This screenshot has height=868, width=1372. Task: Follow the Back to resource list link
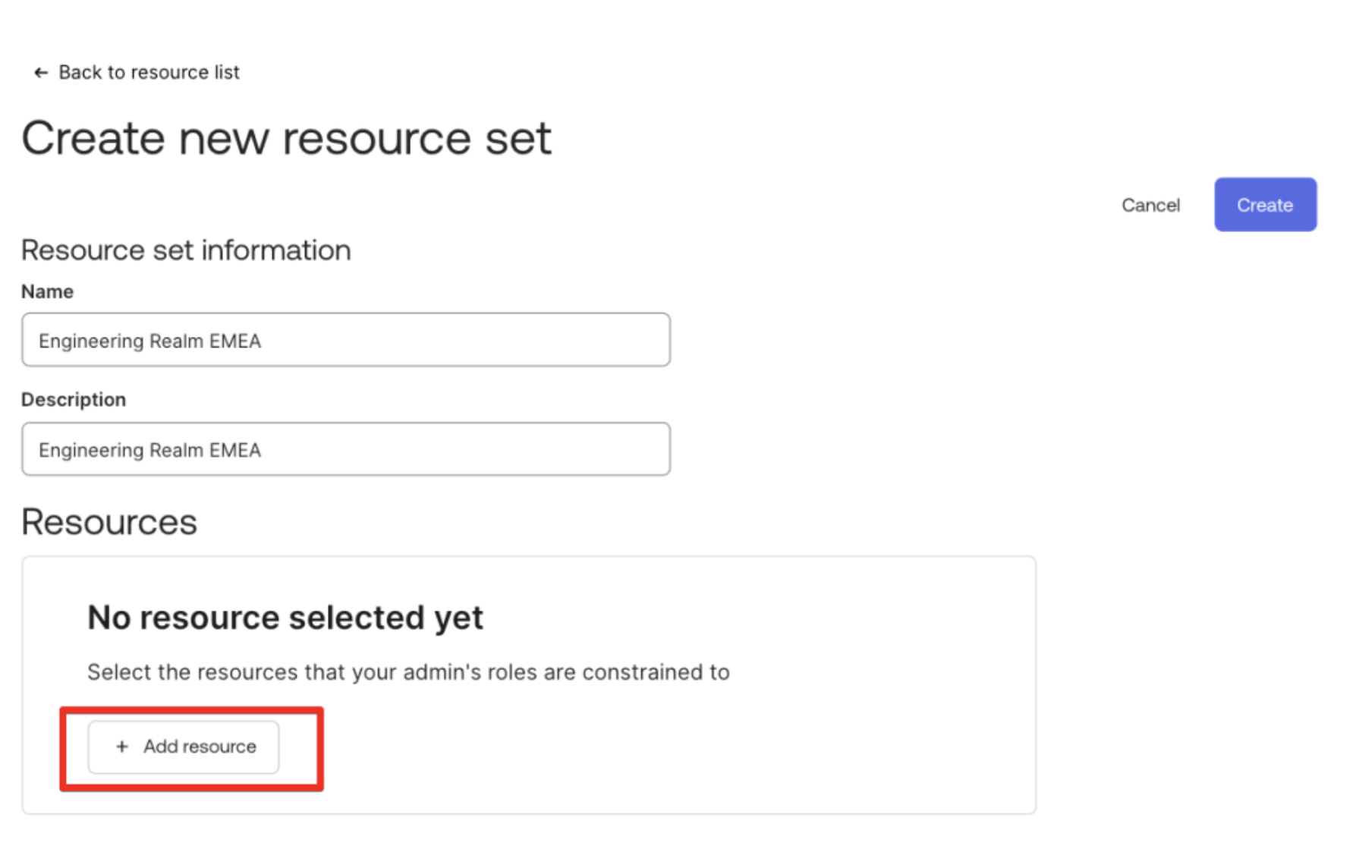(149, 72)
